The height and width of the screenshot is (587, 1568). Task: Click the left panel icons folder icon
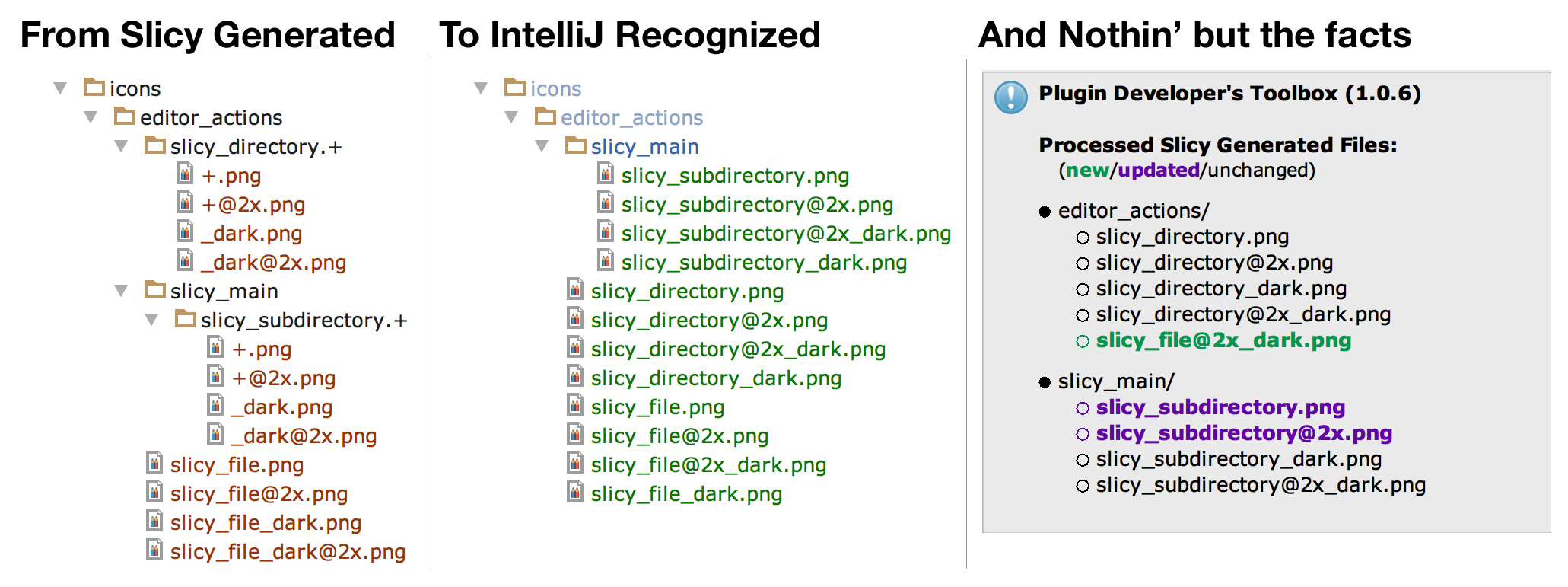coord(94,88)
